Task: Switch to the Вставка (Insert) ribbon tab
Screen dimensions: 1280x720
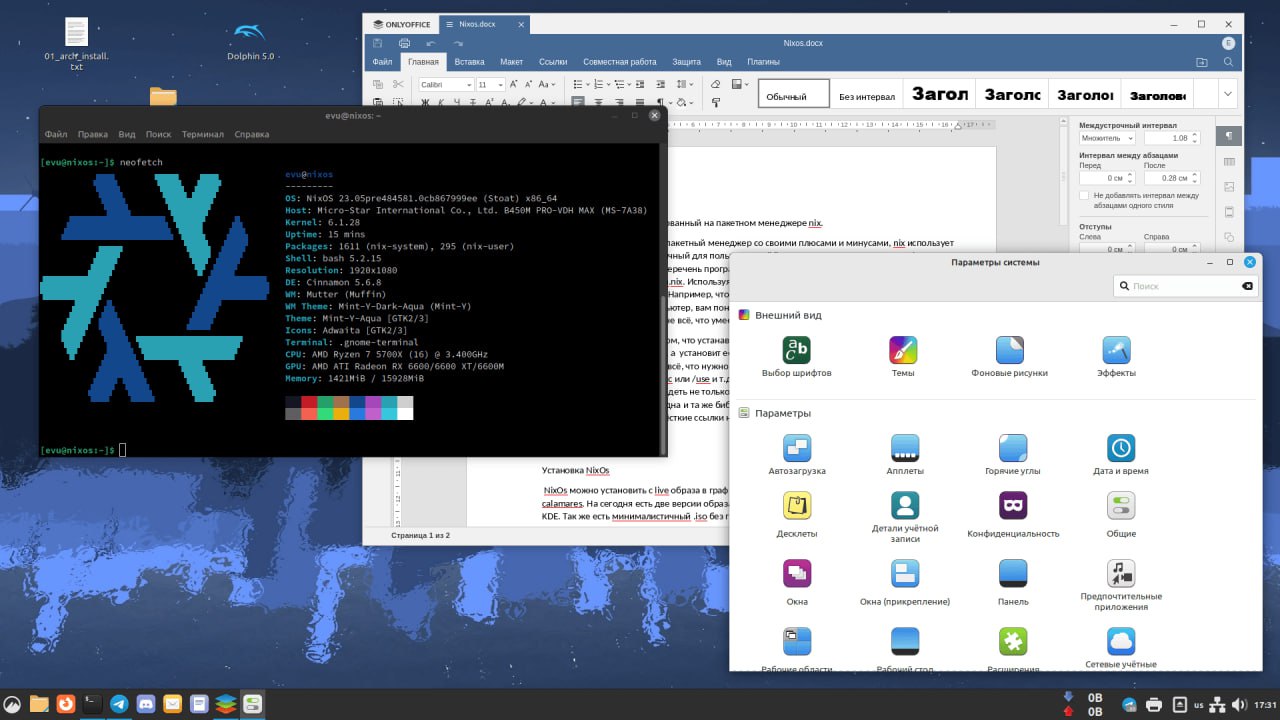Action: 469,62
